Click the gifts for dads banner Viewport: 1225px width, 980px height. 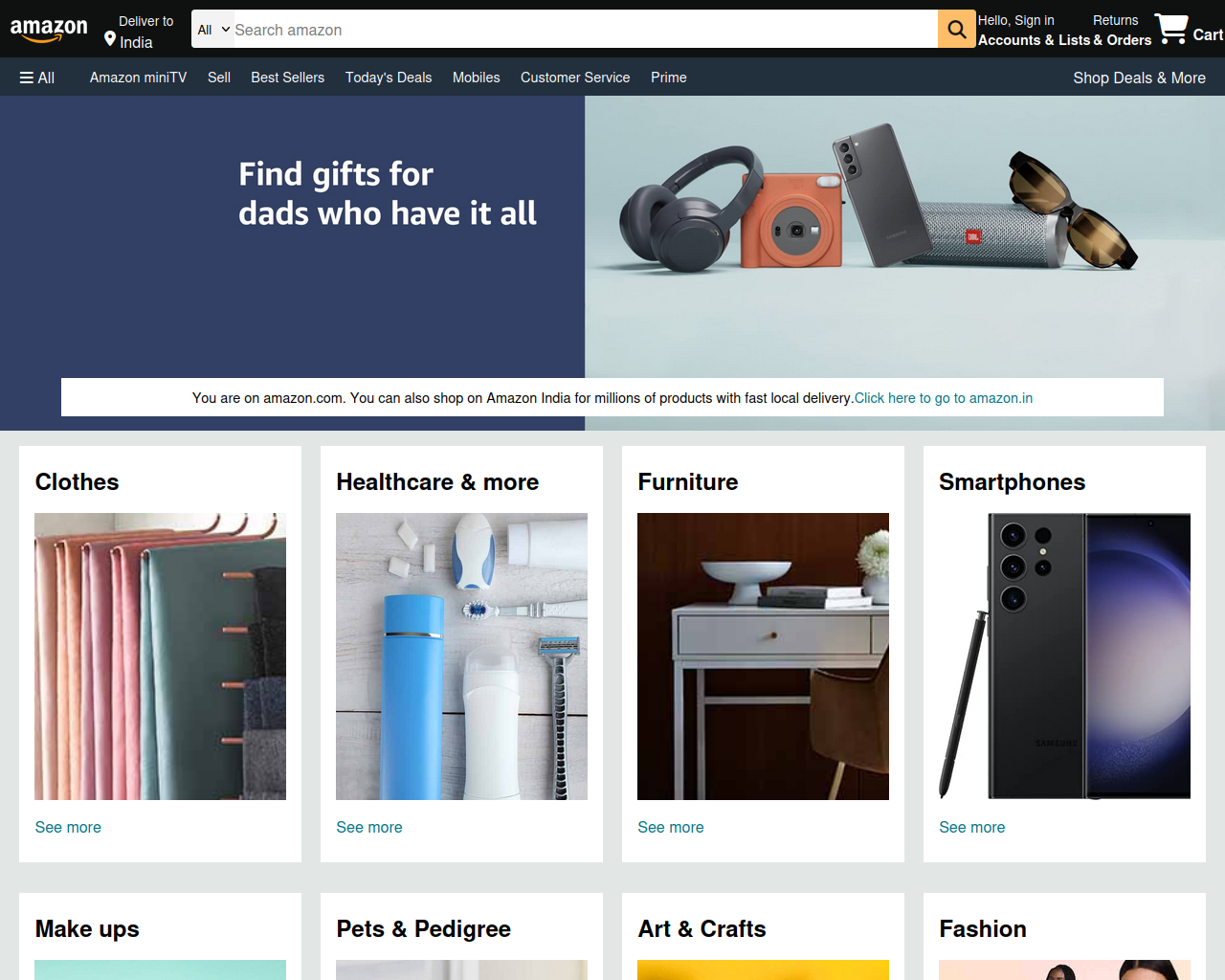[612, 236]
